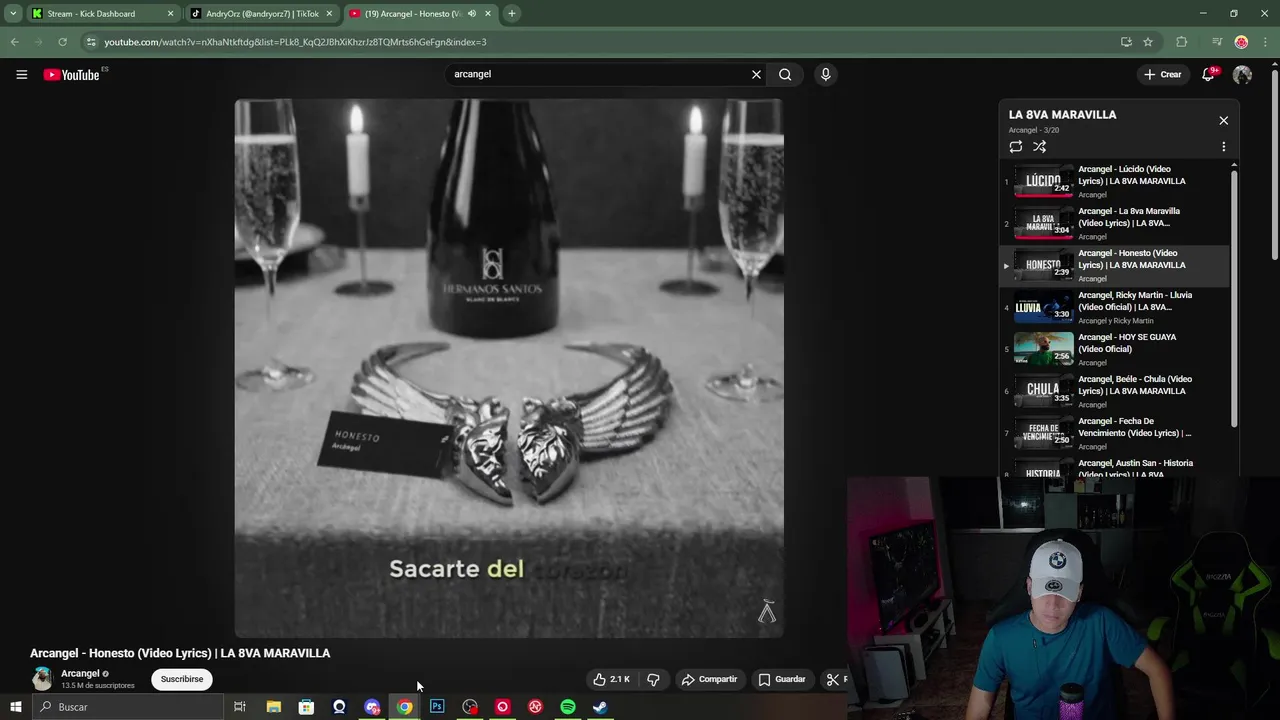Play Fecha De Vencimiento video

[1116, 433]
